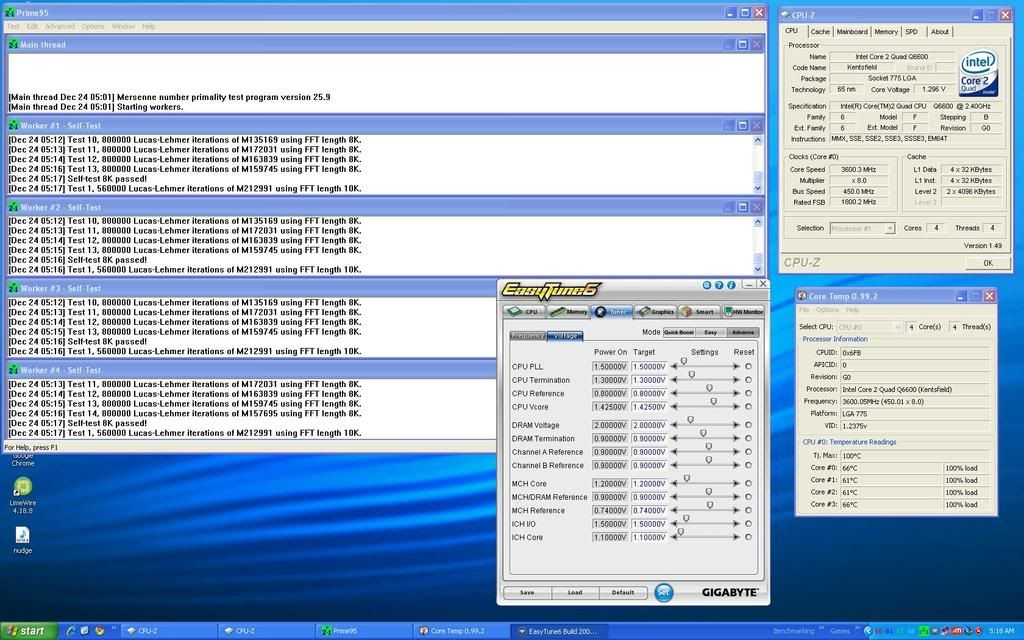Click the Worker #2 scrollbar up arrow
Image resolution: width=1024 pixels, height=640 pixels.
point(758,221)
